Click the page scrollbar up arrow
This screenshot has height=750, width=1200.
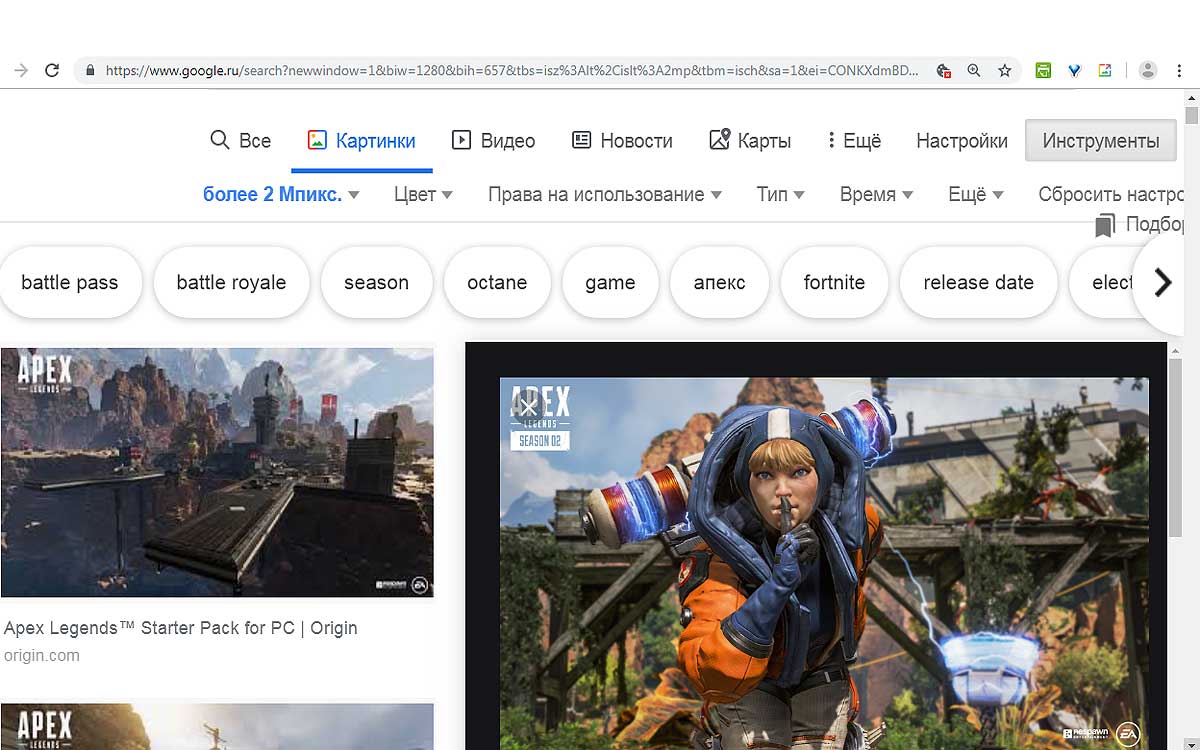coord(1190,97)
